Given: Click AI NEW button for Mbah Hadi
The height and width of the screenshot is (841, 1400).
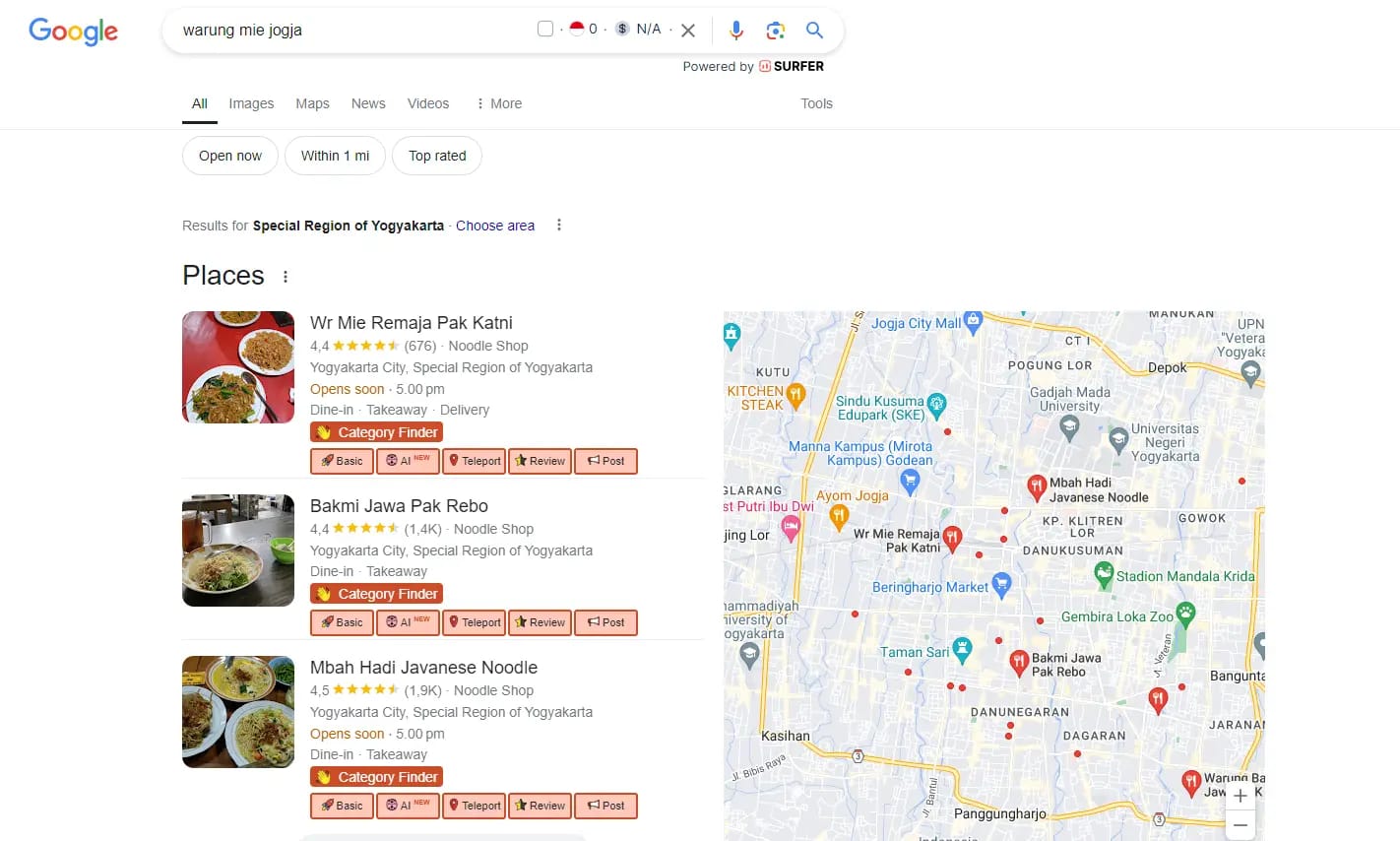Looking at the screenshot, I should pos(408,806).
